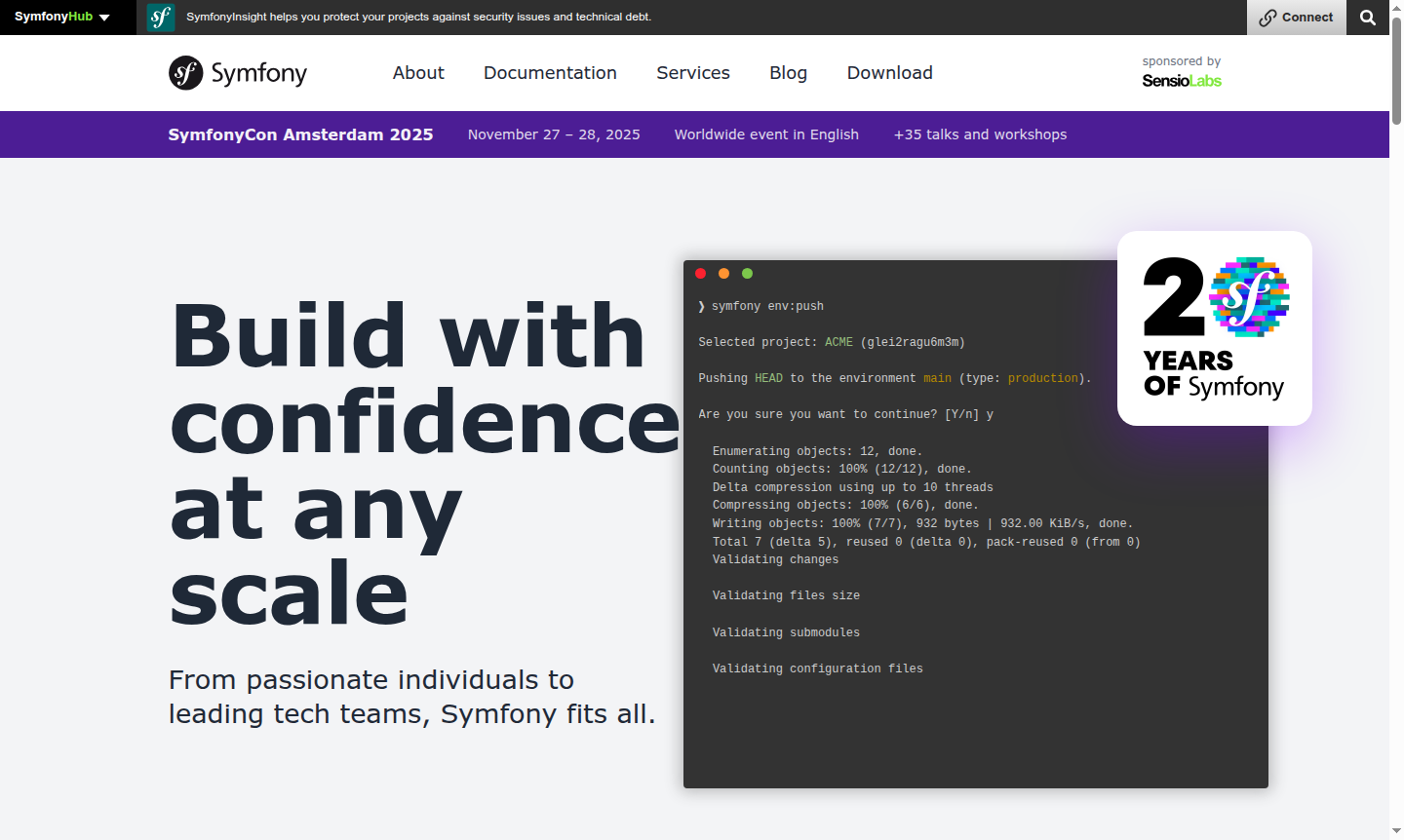
Task: Click the November 27 – 28, 2025 date text
Action: tap(554, 134)
